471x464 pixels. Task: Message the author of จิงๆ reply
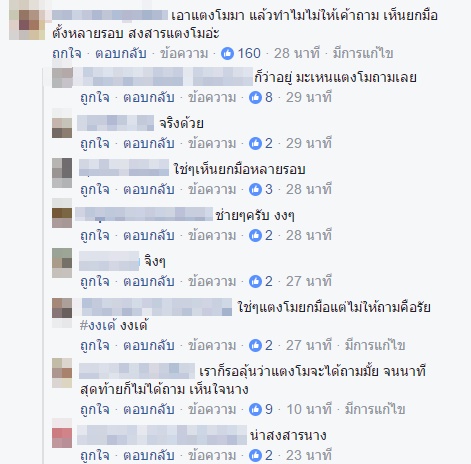point(212,281)
